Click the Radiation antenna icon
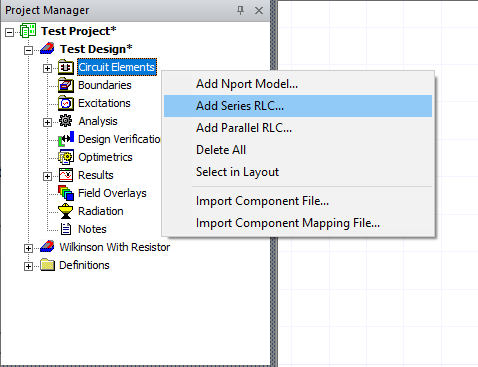 coord(65,211)
